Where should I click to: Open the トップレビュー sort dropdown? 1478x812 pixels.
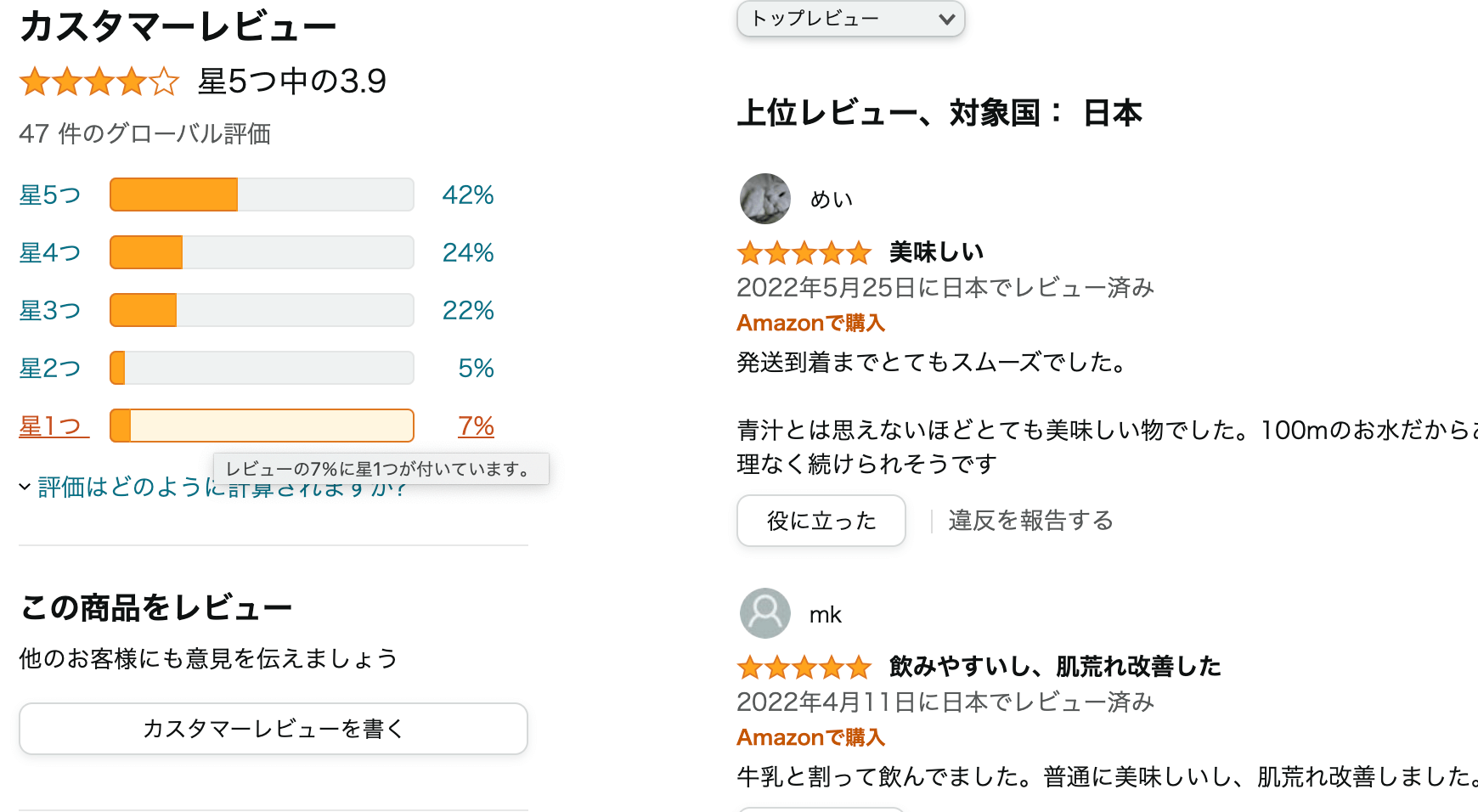click(x=850, y=19)
